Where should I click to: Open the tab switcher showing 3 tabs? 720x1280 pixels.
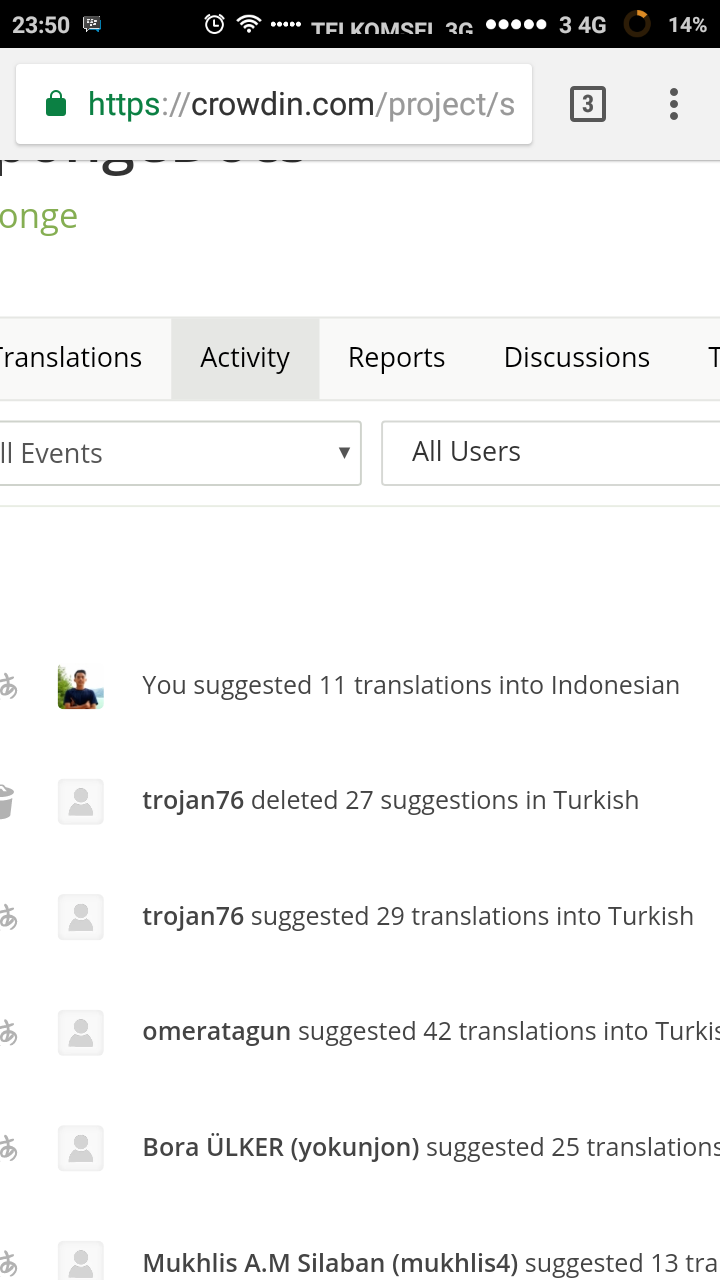click(x=588, y=104)
